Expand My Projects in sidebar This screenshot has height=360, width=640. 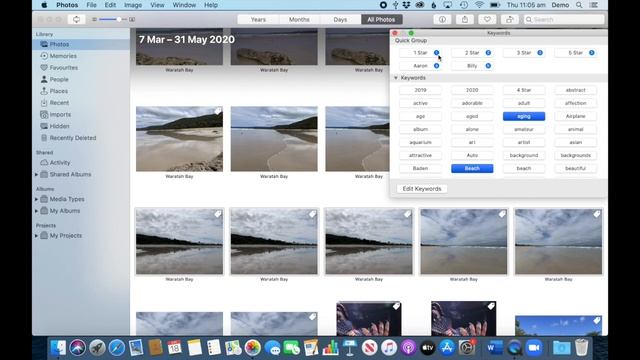coord(36,236)
